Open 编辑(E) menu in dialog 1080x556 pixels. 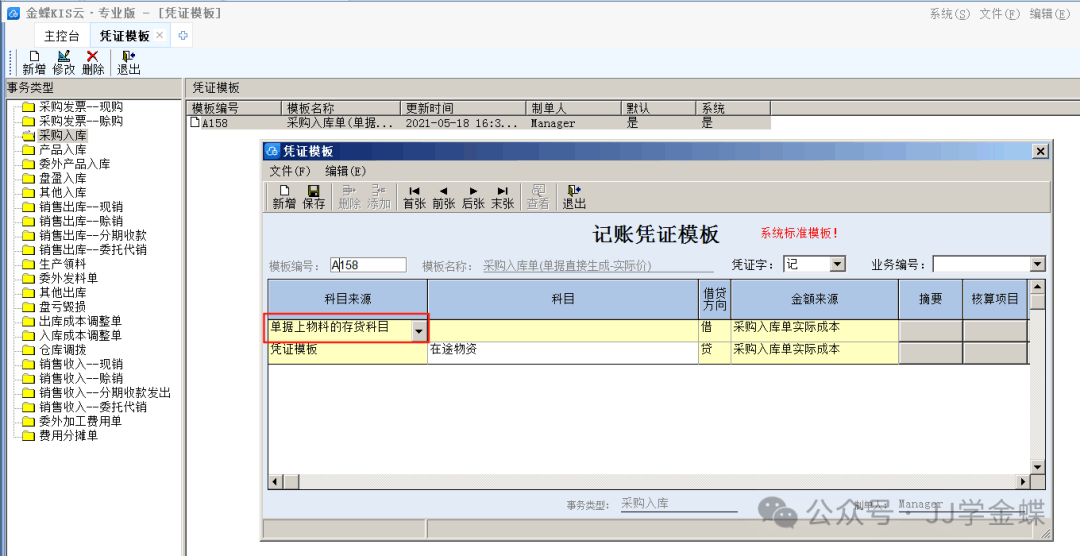[x=346, y=171]
